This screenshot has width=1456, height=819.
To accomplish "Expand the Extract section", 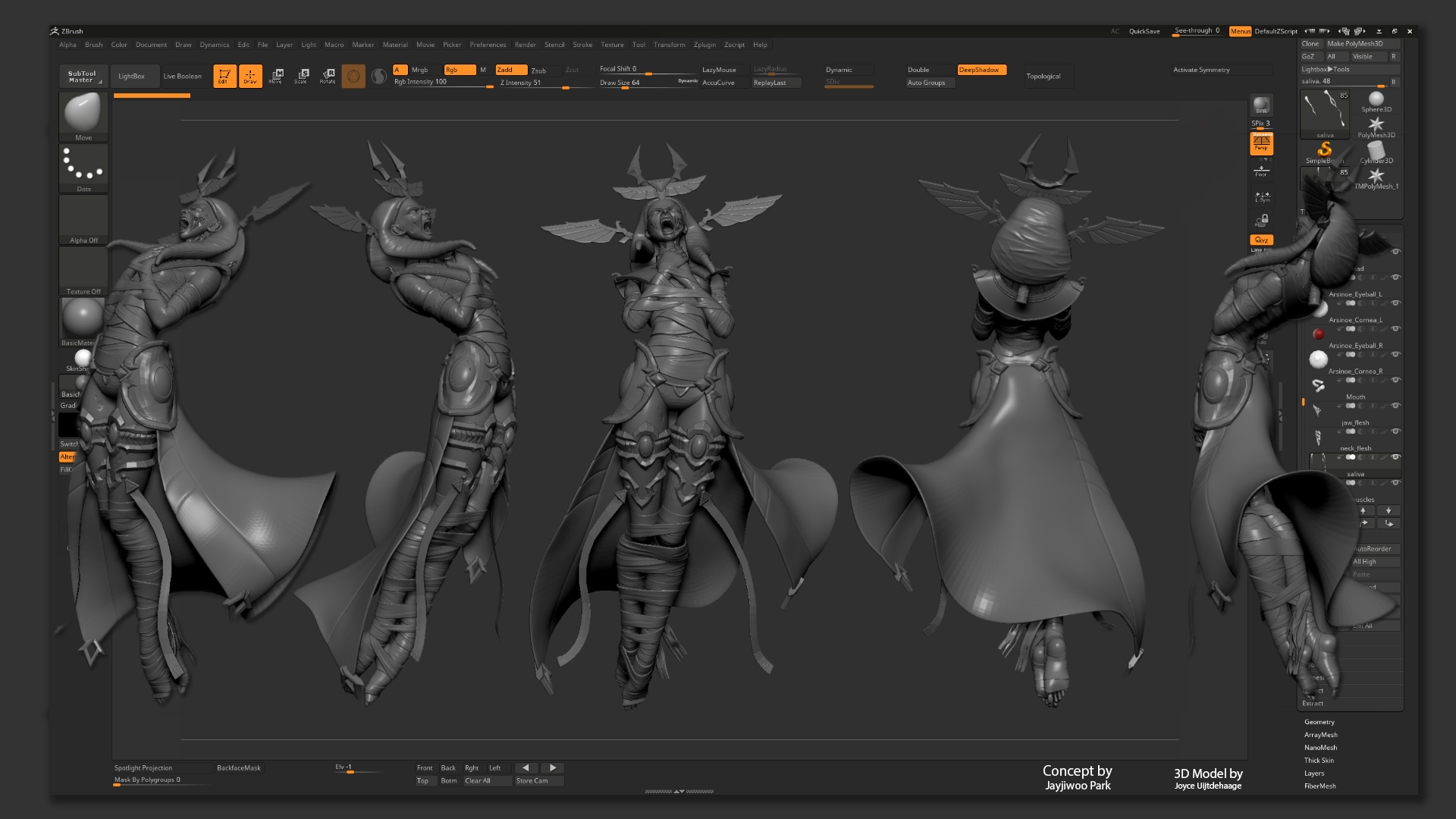I will 1313,704.
